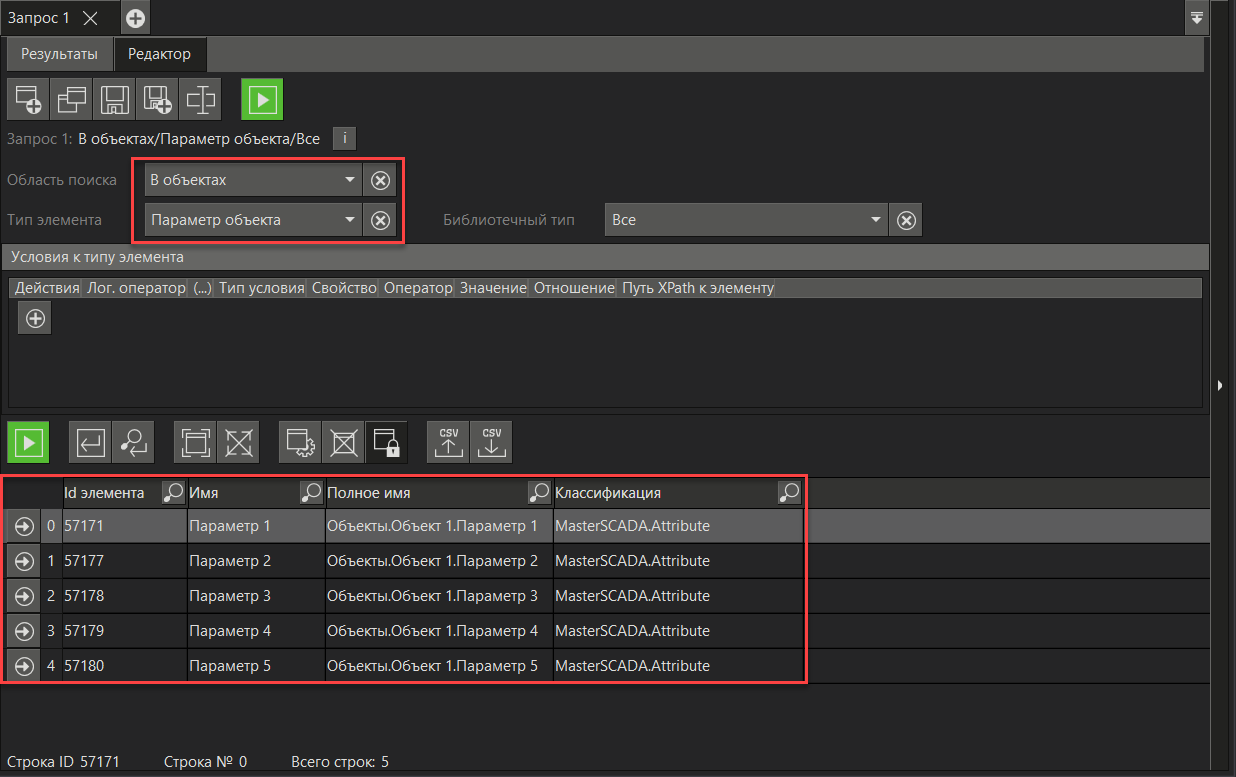Add a new query tab with plus button
Screen dimensions: 1236x777
click(135, 18)
